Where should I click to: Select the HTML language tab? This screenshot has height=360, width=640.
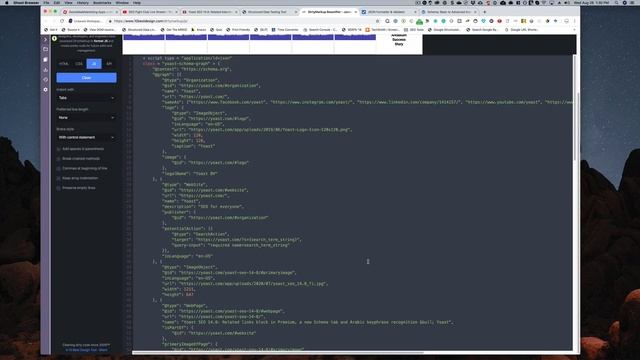point(64,64)
